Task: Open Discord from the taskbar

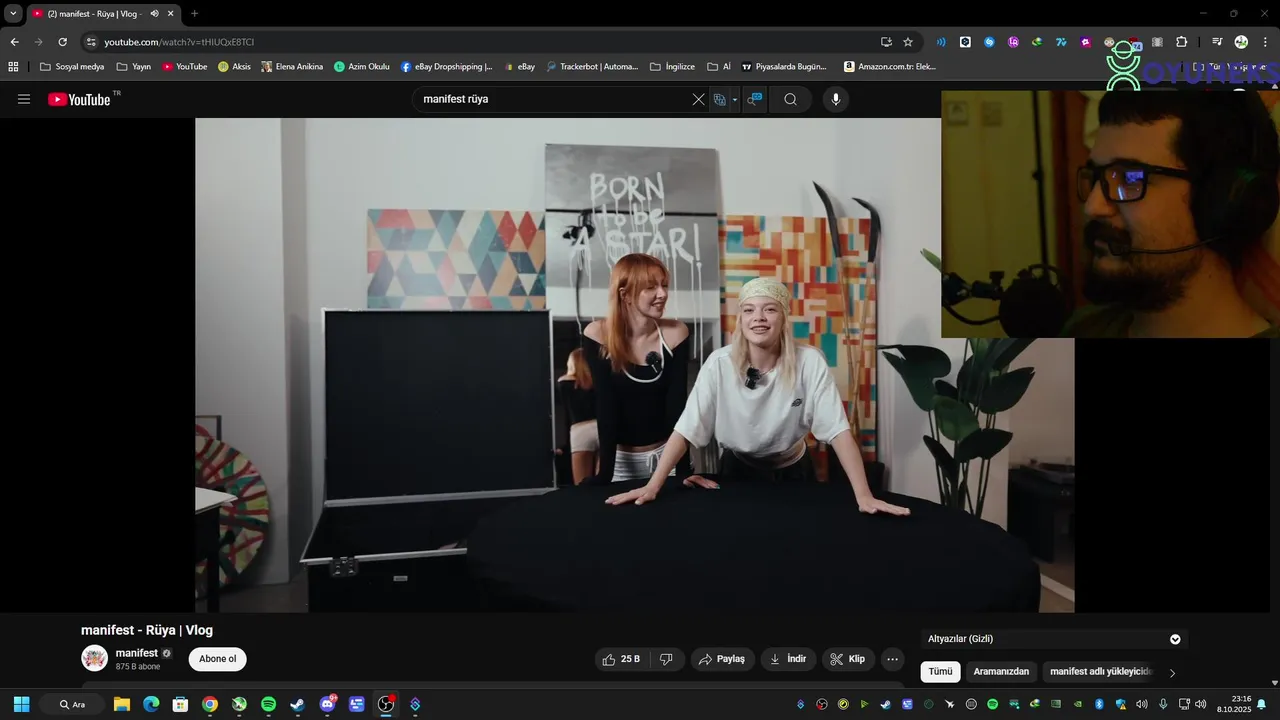Action: pos(327,704)
